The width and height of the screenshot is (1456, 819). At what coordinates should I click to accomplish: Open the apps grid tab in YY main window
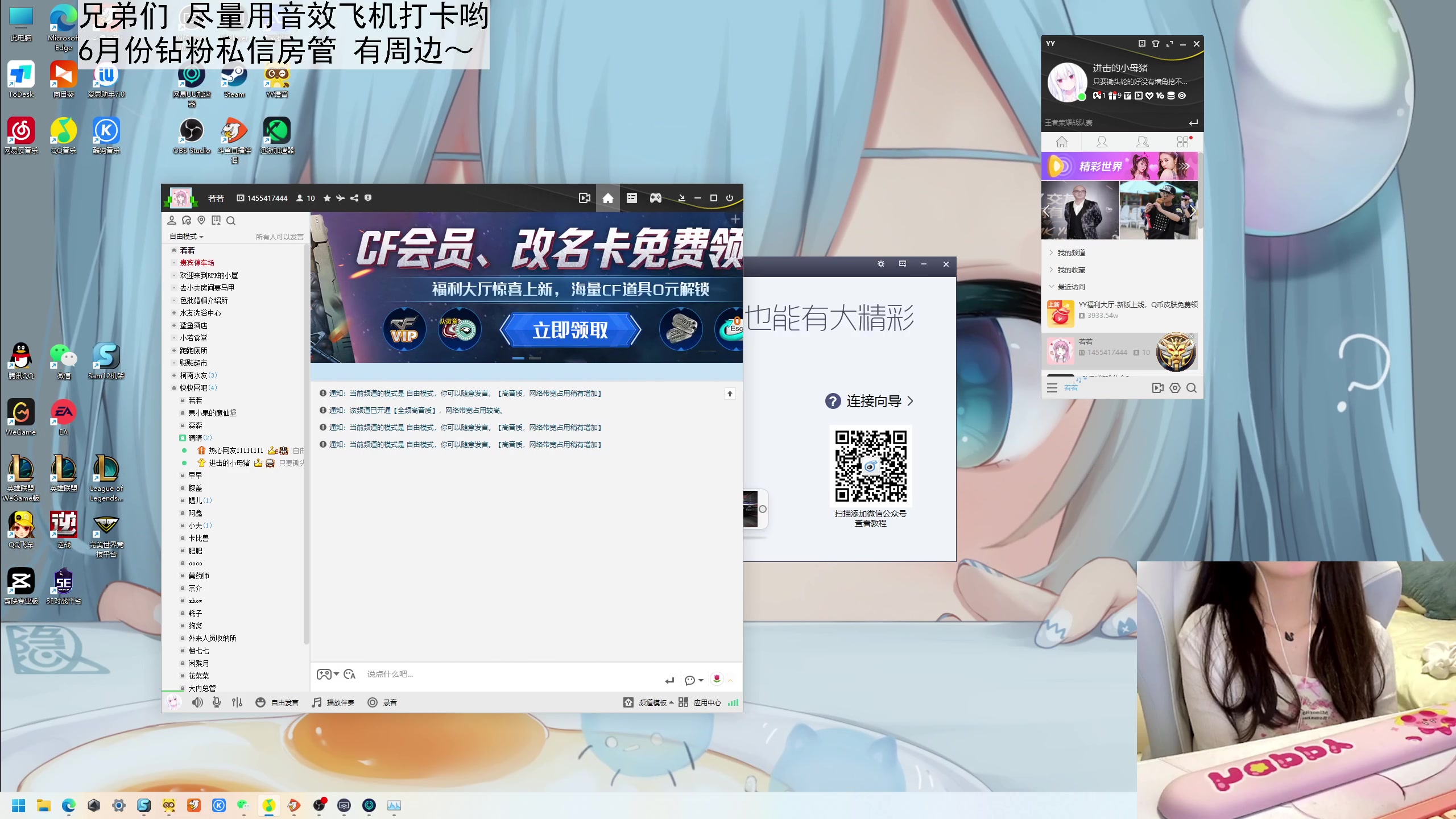[x=1183, y=141]
